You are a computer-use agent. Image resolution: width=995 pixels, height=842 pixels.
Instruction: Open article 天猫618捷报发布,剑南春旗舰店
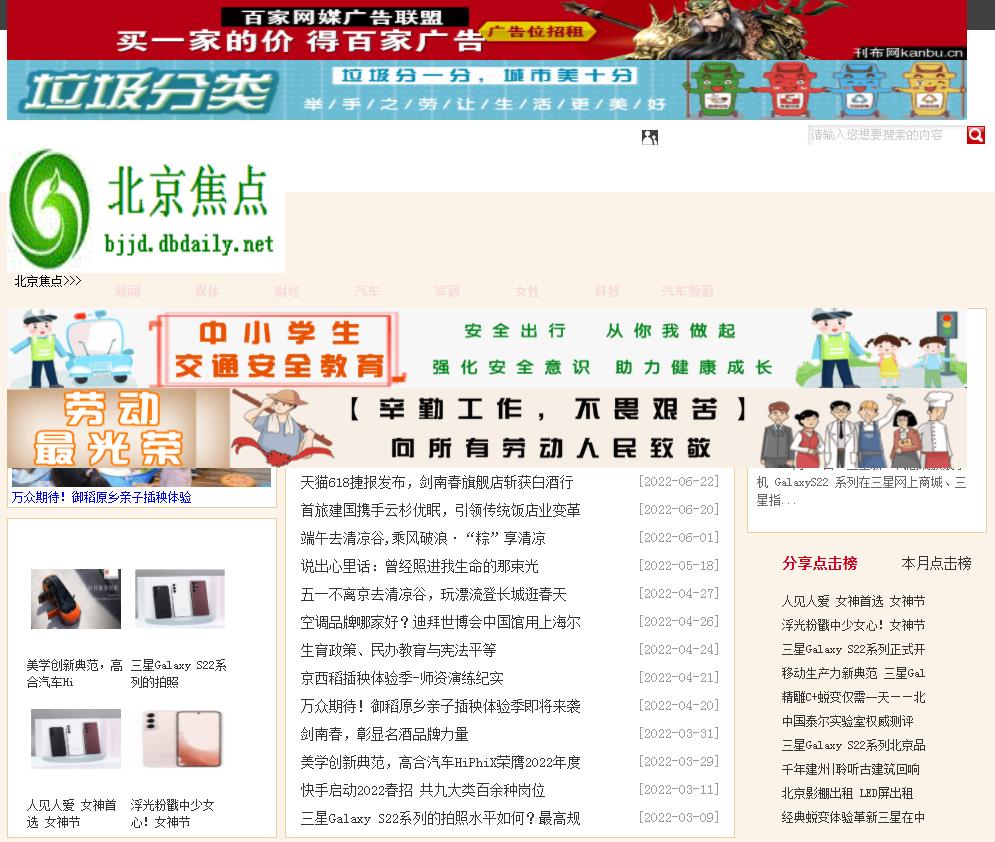437,482
